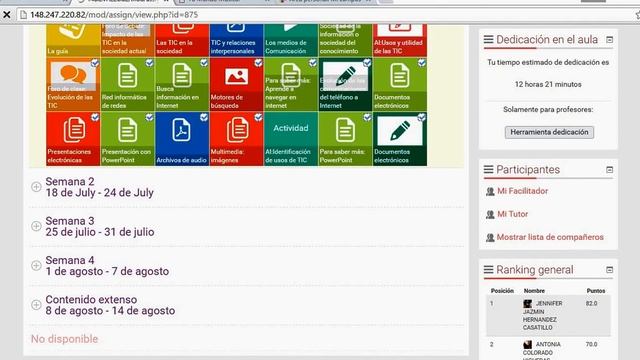Expand the Semana 4 section

pyautogui.click(x=36, y=266)
